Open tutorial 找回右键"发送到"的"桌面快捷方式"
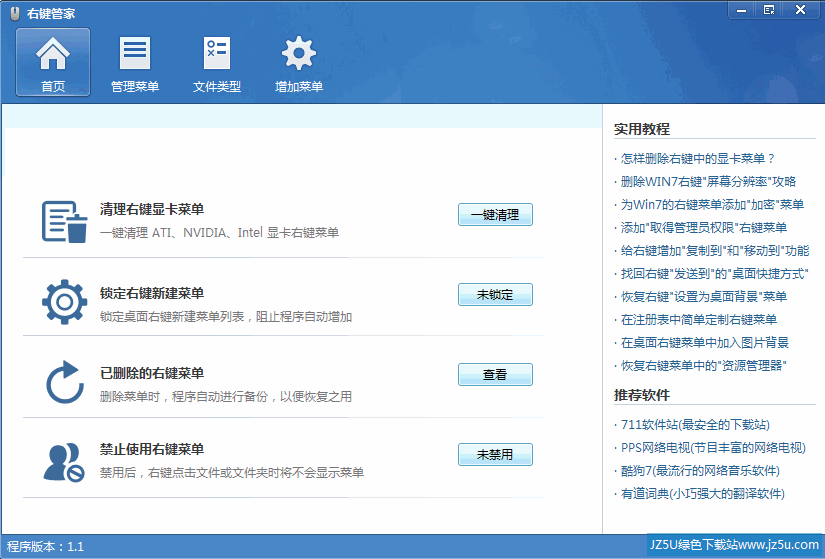This screenshot has width=825, height=559. coord(715,274)
